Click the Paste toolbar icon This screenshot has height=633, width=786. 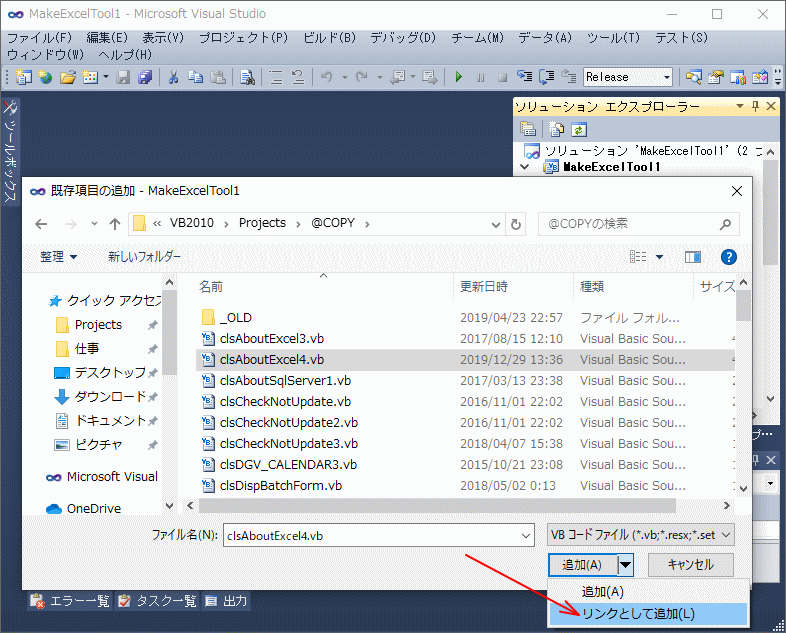218,77
